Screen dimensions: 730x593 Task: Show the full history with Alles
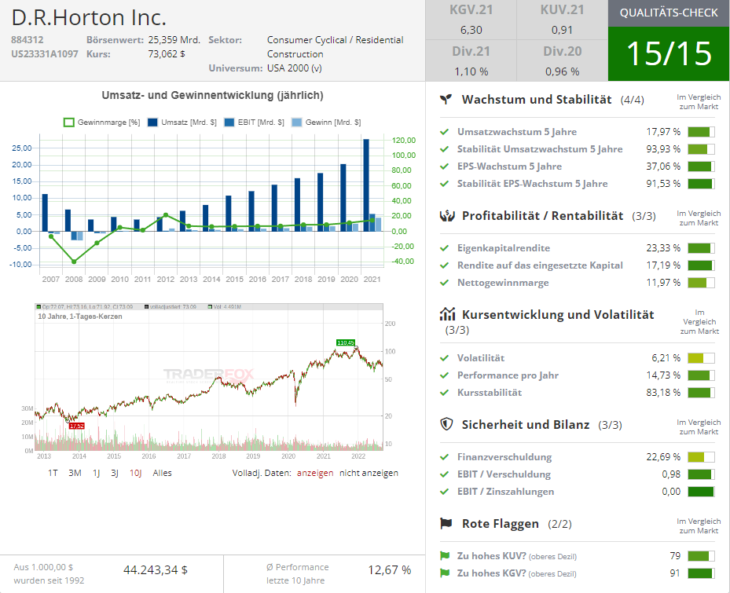click(x=162, y=473)
